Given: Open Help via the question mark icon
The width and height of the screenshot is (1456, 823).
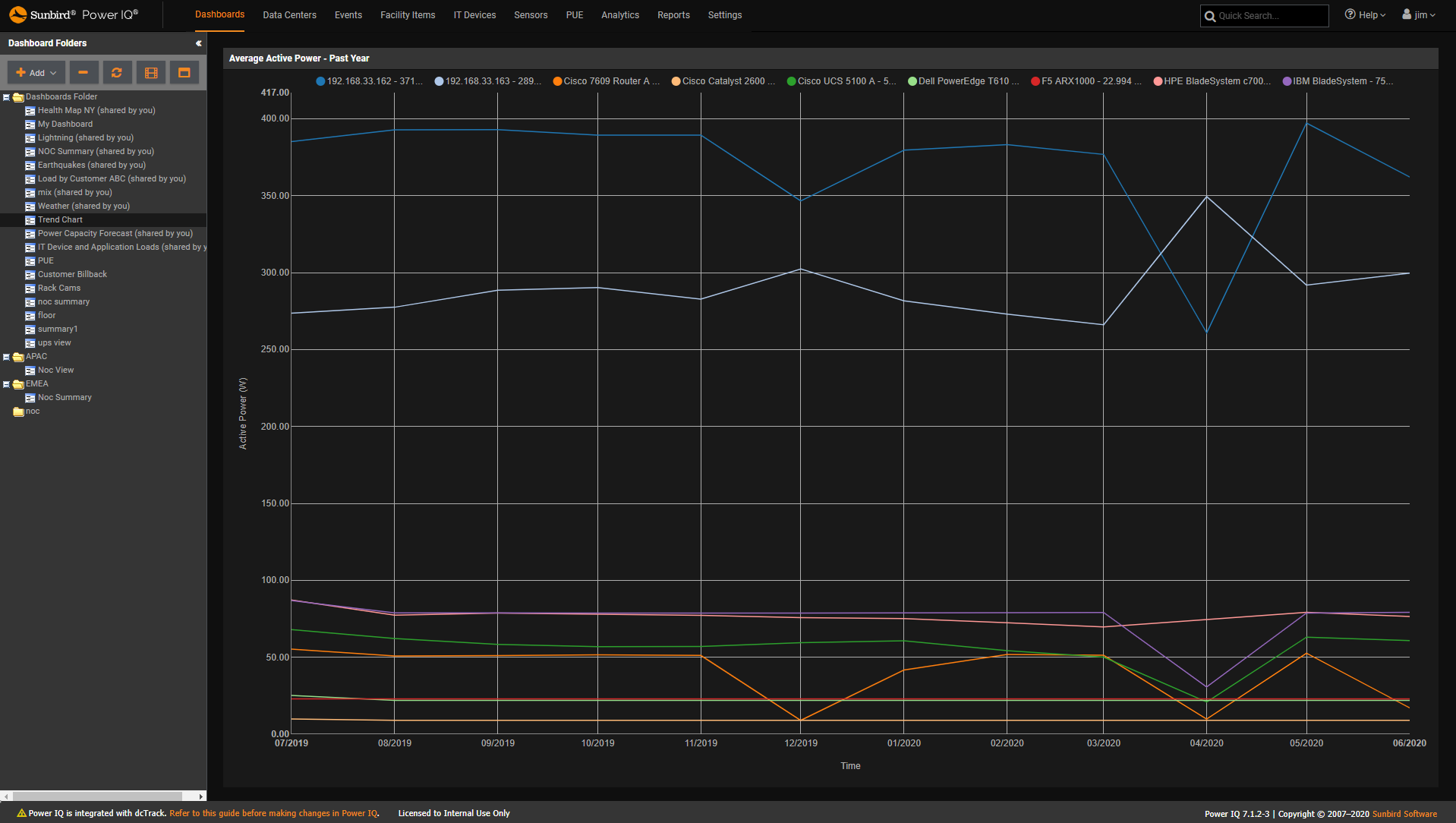Looking at the screenshot, I should coord(1350,14).
